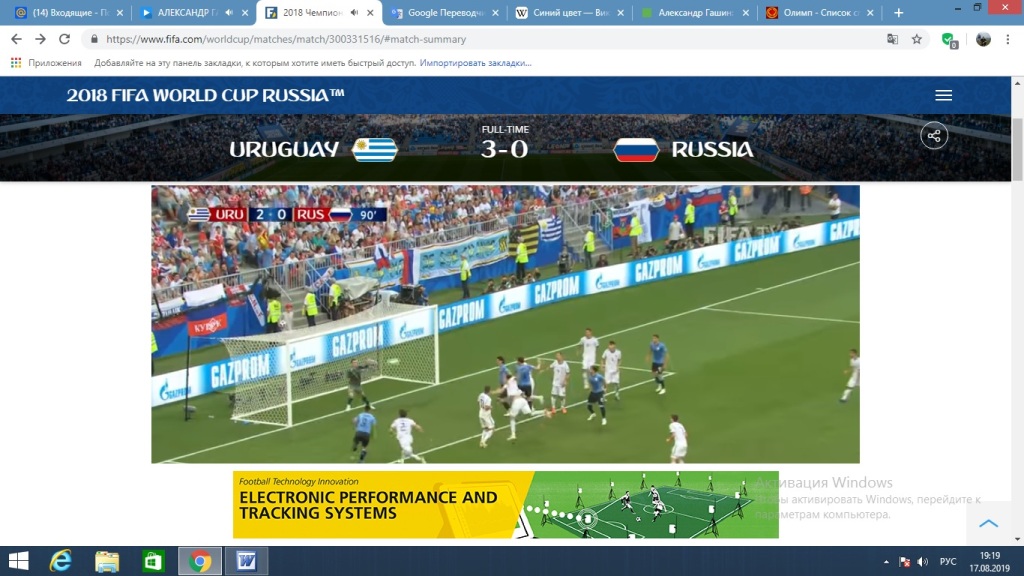
Task: Open the Windows Start menu
Action: (18, 561)
